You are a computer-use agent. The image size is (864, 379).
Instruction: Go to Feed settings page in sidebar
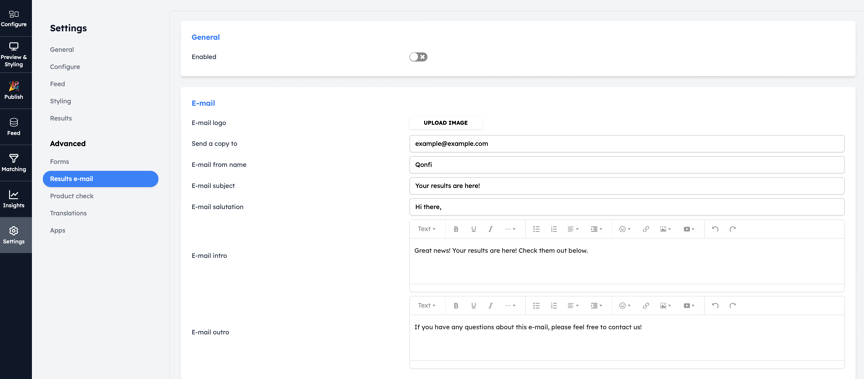[x=57, y=84]
